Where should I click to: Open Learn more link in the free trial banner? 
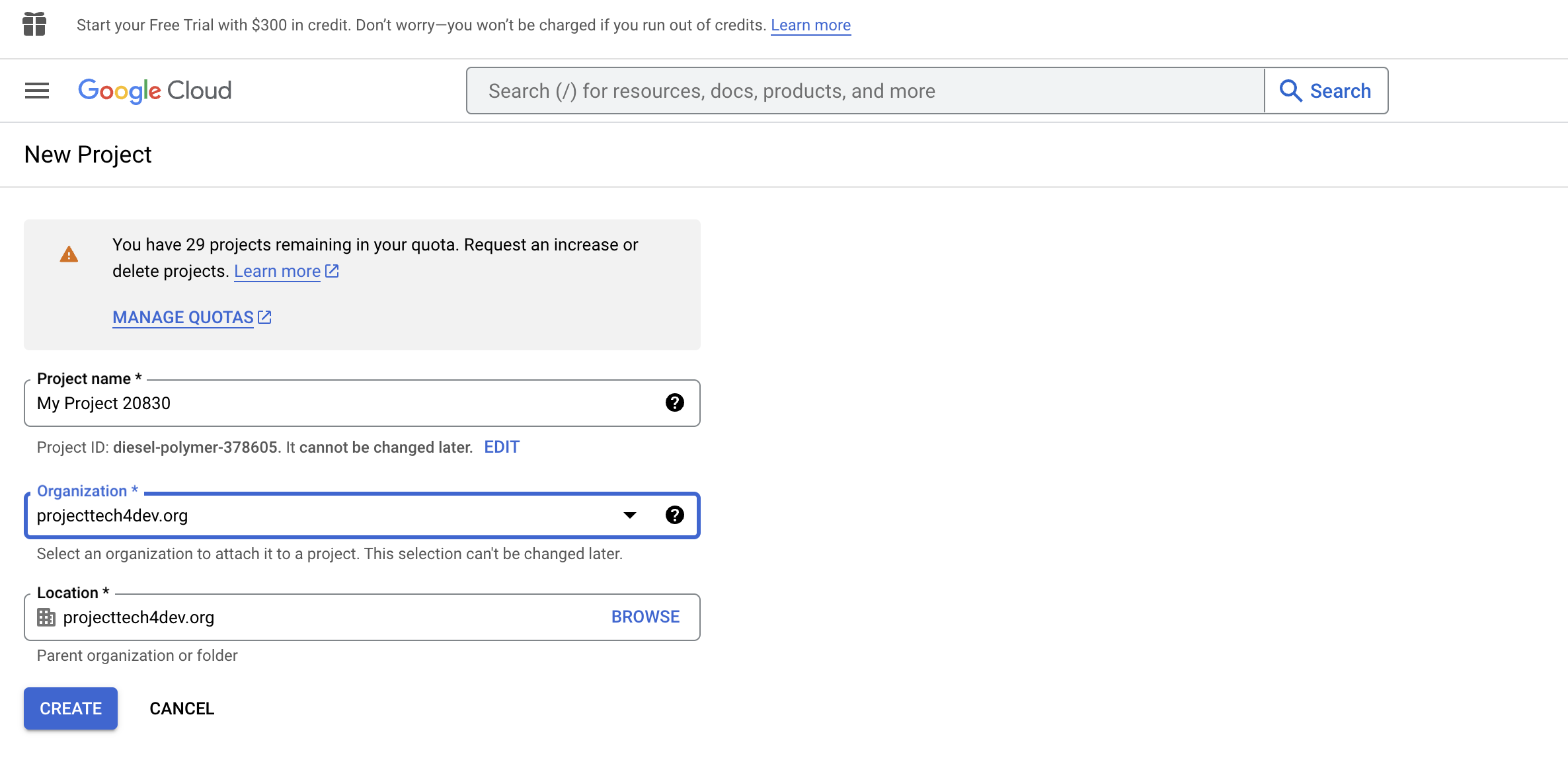click(x=810, y=25)
